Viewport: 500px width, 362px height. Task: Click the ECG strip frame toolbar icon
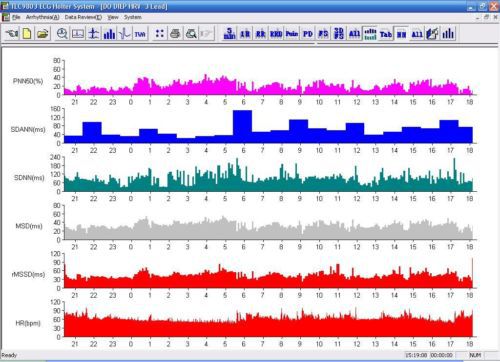point(78,34)
